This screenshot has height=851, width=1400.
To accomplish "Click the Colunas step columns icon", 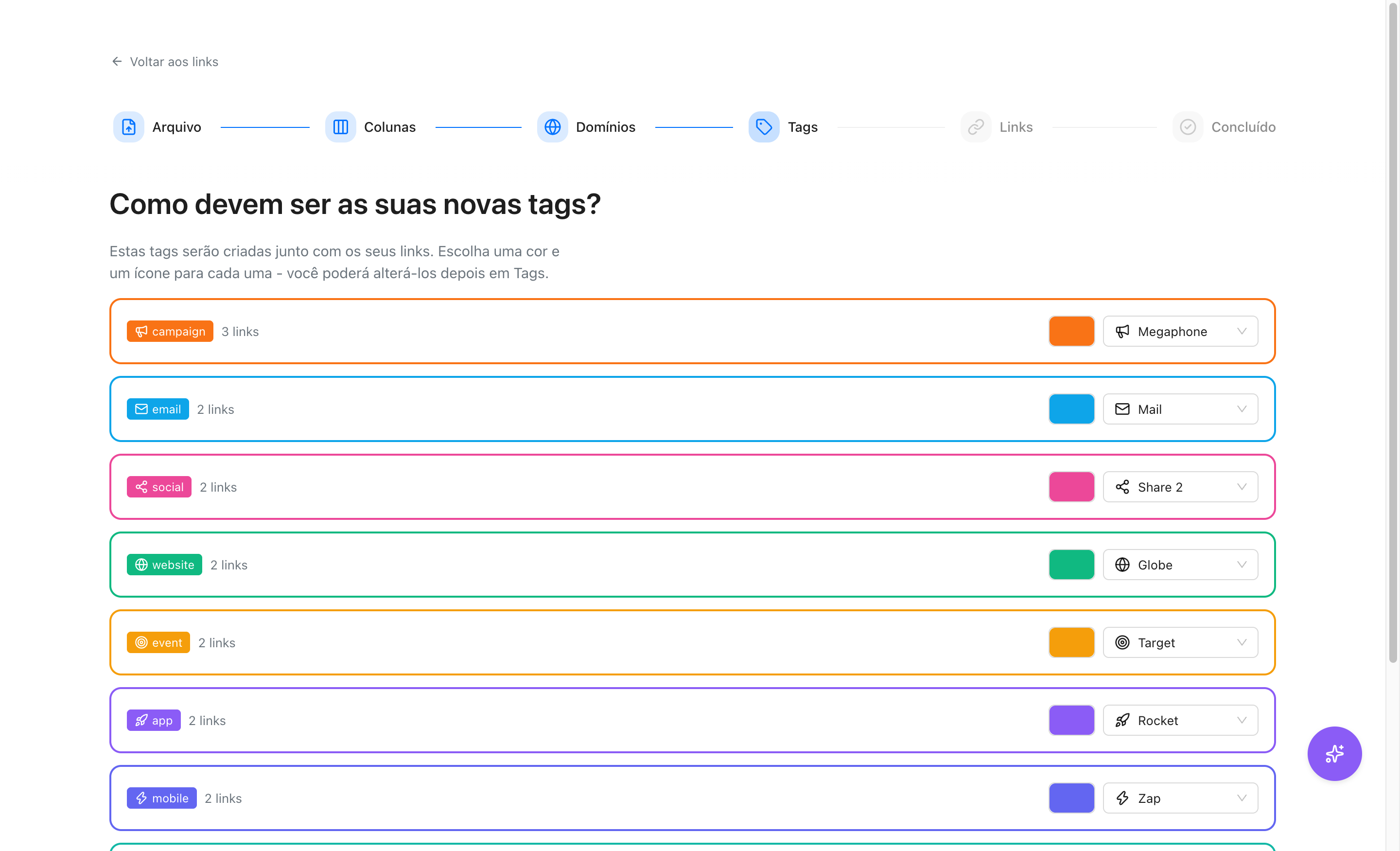I will click(340, 127).
